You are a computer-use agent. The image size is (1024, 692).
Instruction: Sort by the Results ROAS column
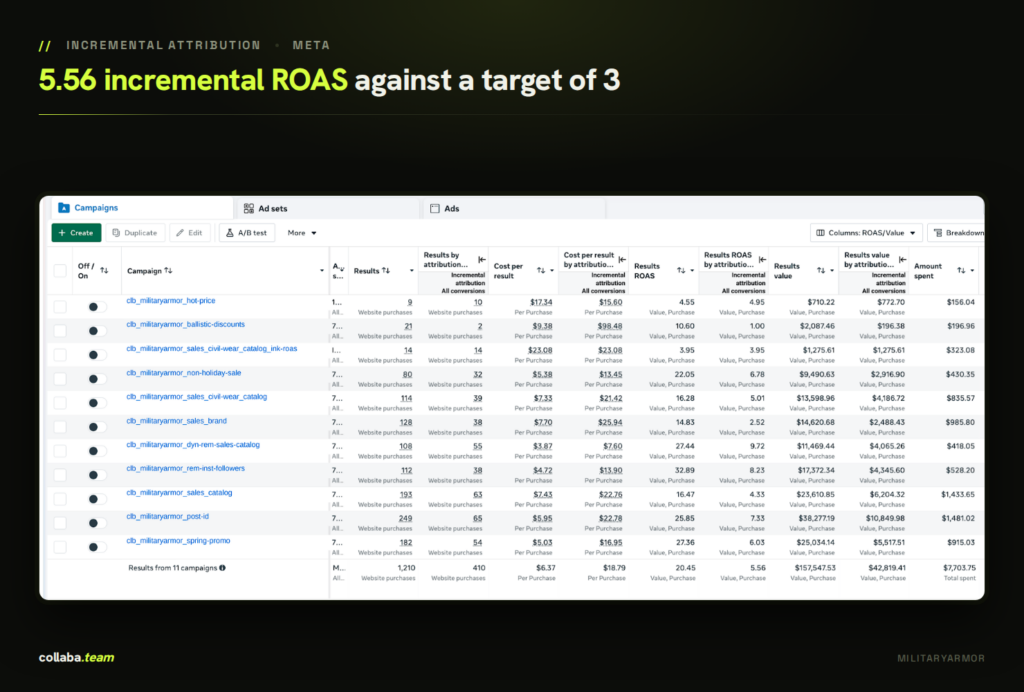[681, 270]
